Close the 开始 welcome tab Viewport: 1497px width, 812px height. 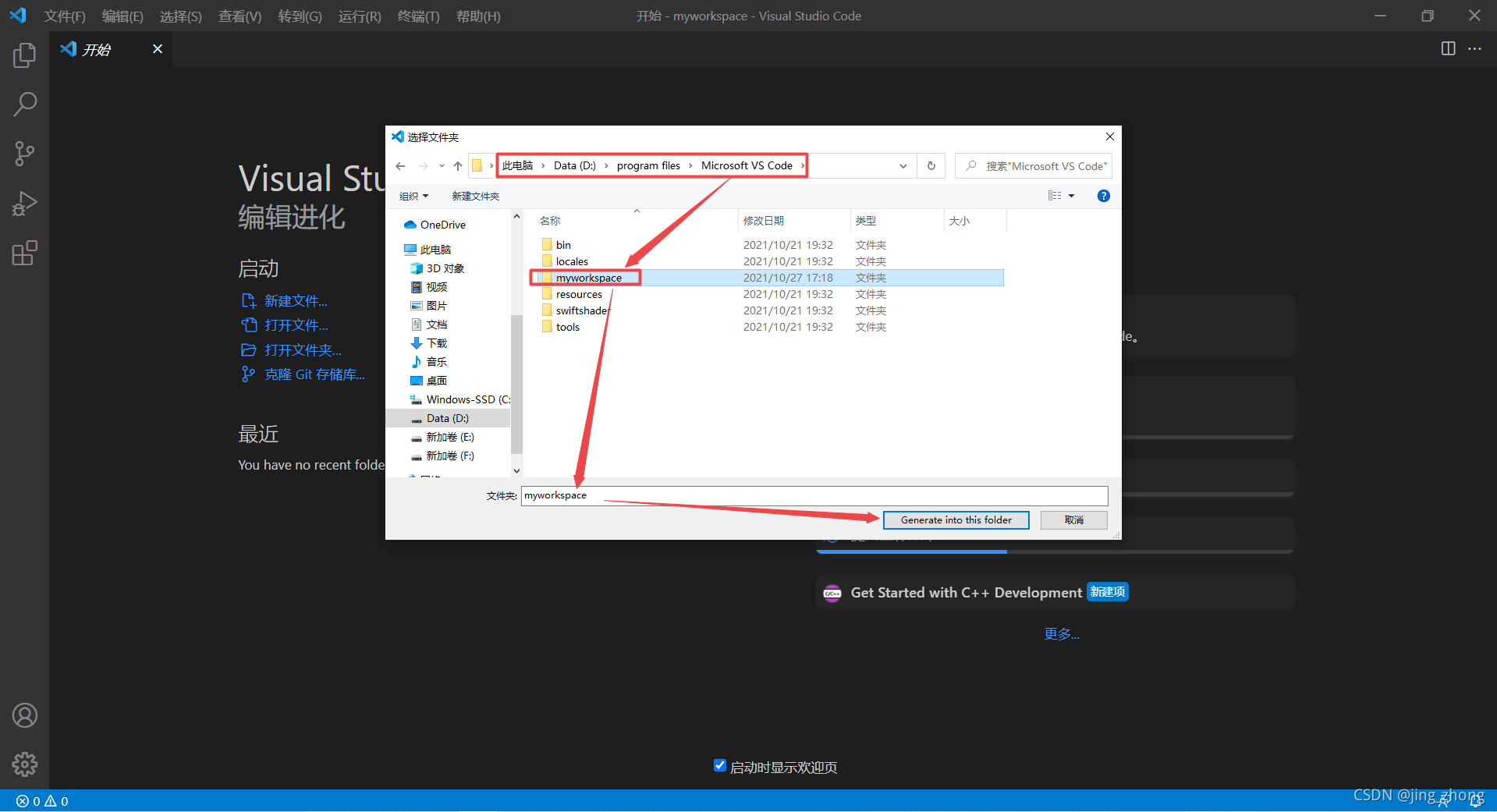click(x=158, y=49)
